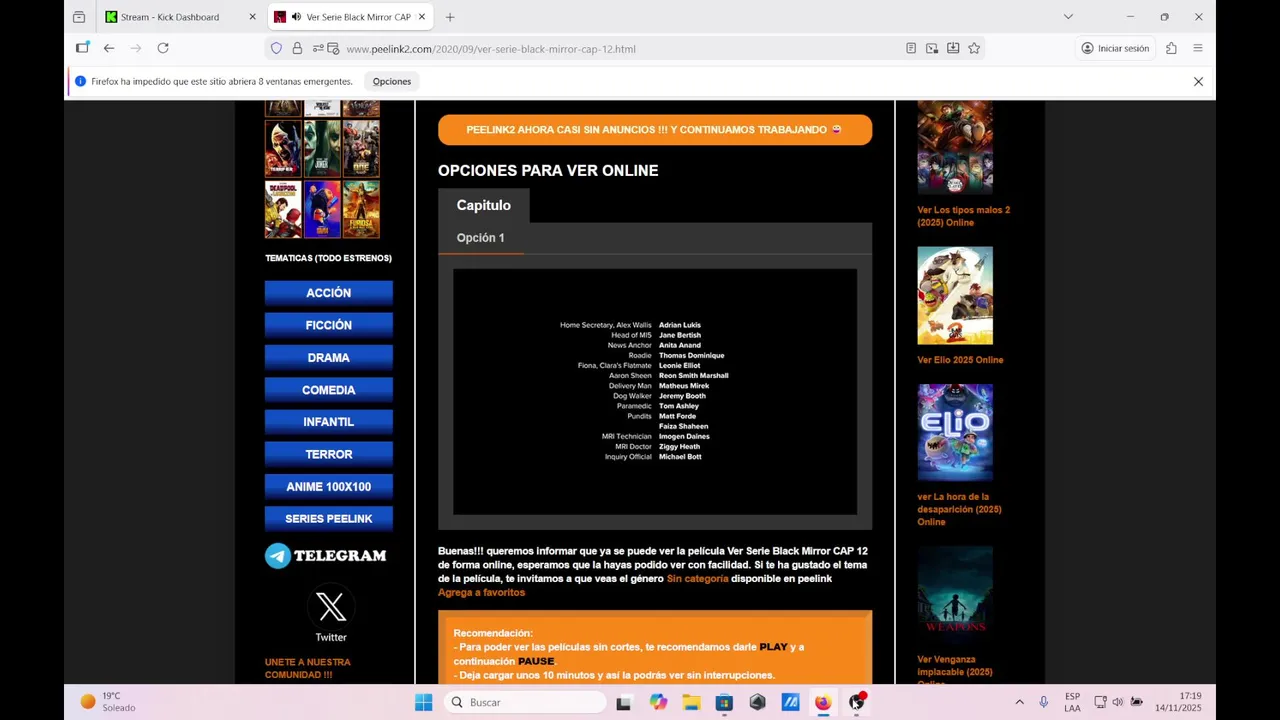Open File Explorer from taskbar

(691, 702)
